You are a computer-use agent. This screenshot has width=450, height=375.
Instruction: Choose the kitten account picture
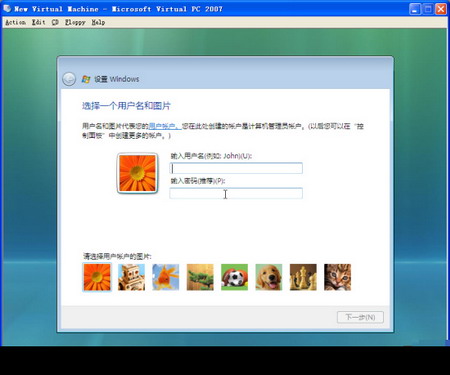pos(337,277)
